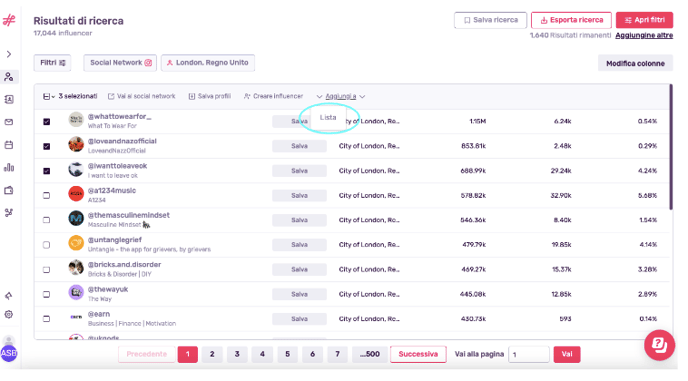Go to results page 2
The width and height of the screenshot is (688, 381).
(x=212, y=354)
